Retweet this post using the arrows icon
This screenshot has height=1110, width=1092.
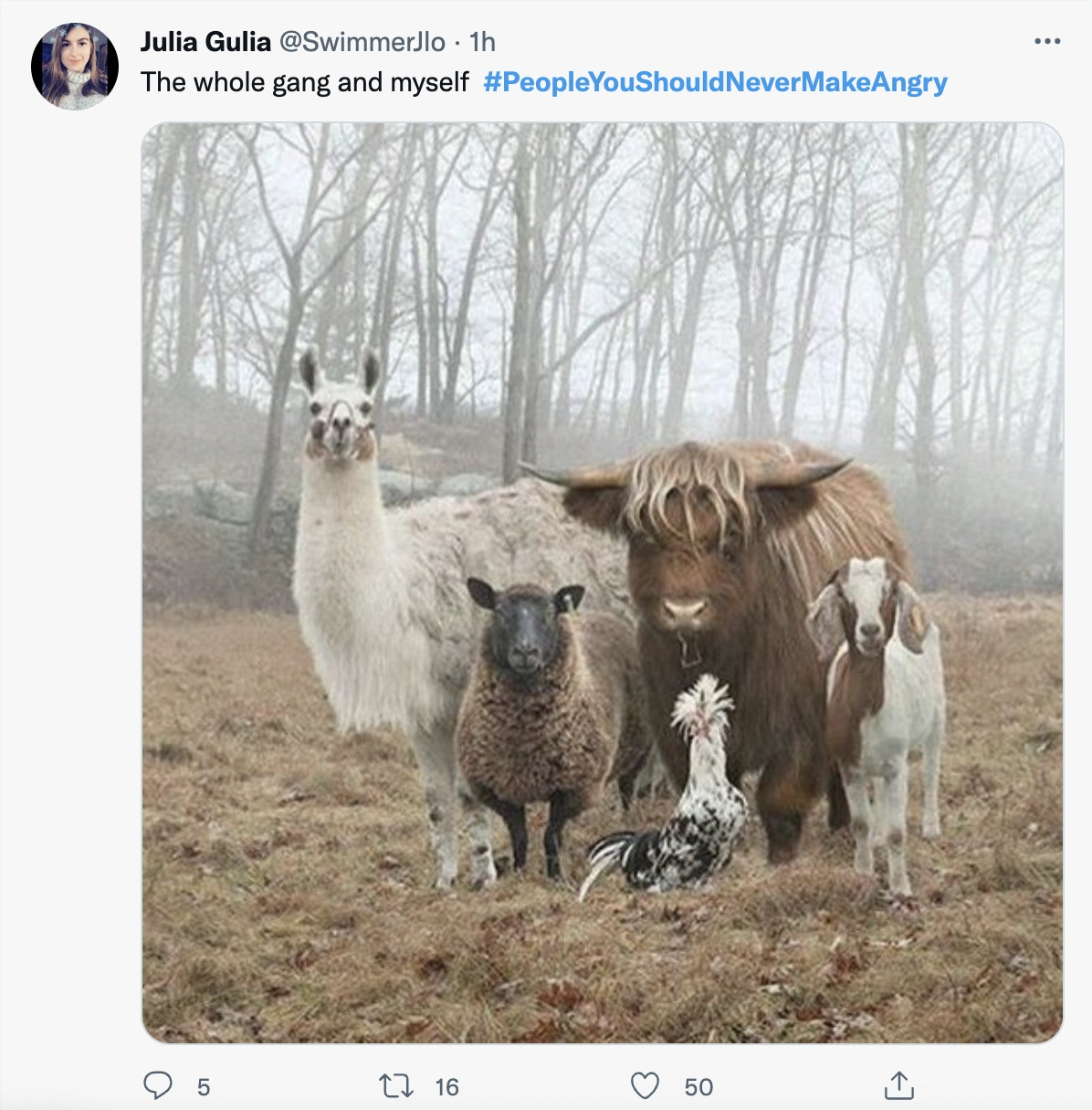click(x=395, y=1085)
